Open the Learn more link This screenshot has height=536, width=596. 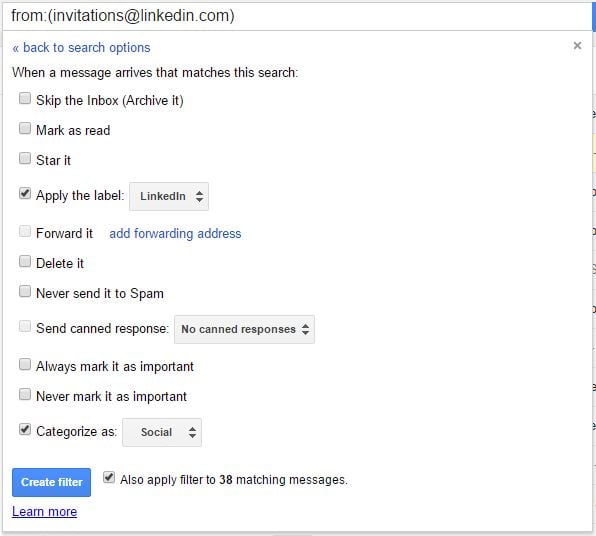[x=44, y=512]
